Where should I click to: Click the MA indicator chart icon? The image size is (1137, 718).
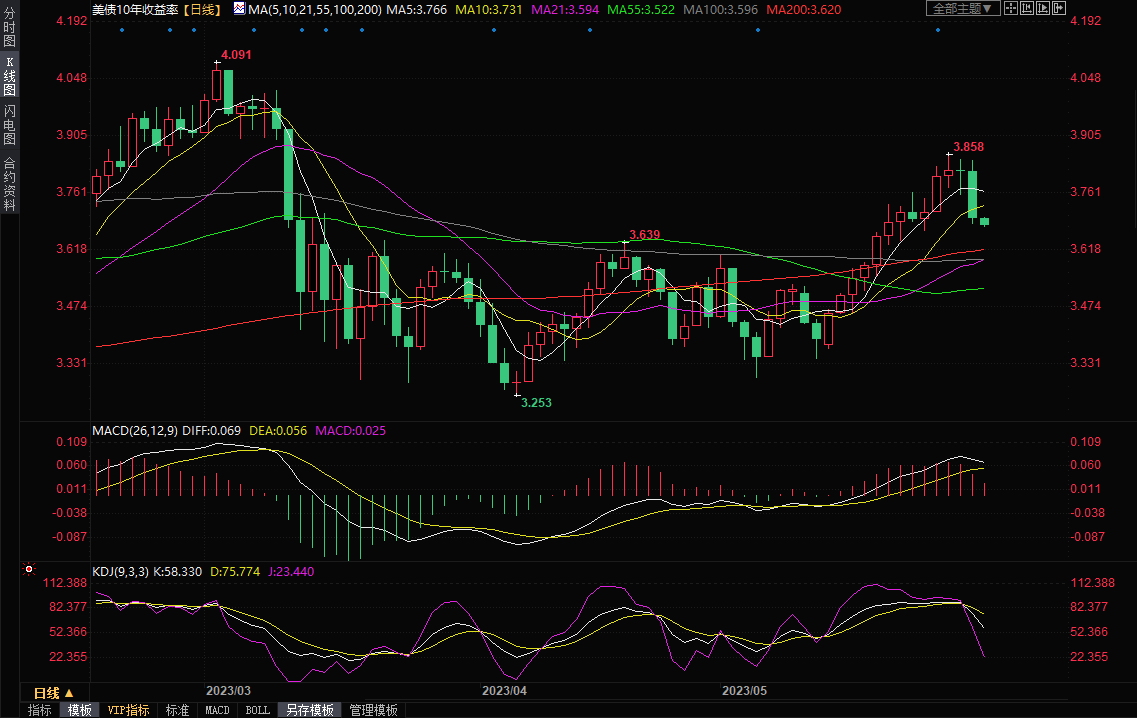239,9
